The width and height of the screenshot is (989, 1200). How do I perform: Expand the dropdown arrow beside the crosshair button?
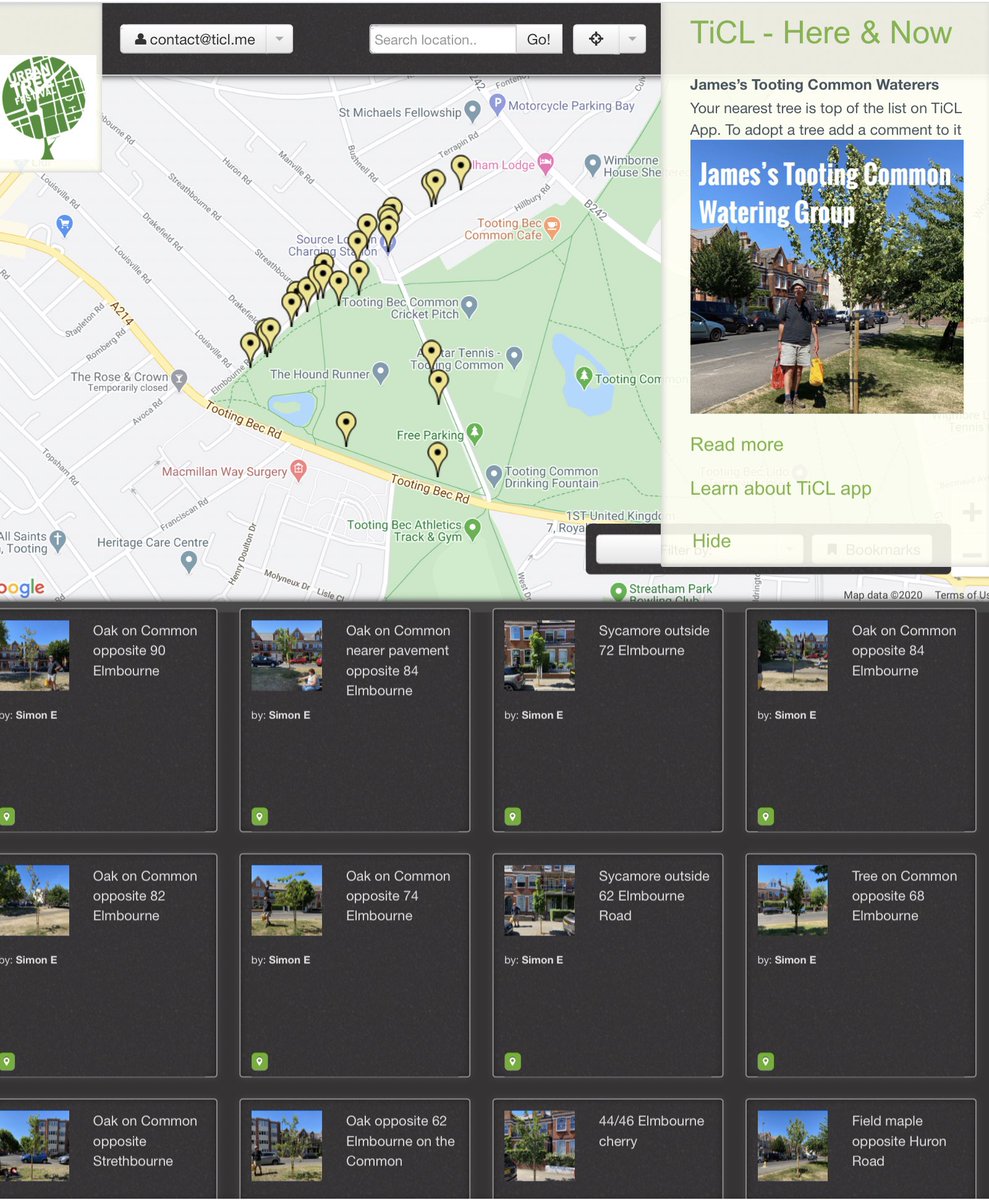[x=633, y=39]
